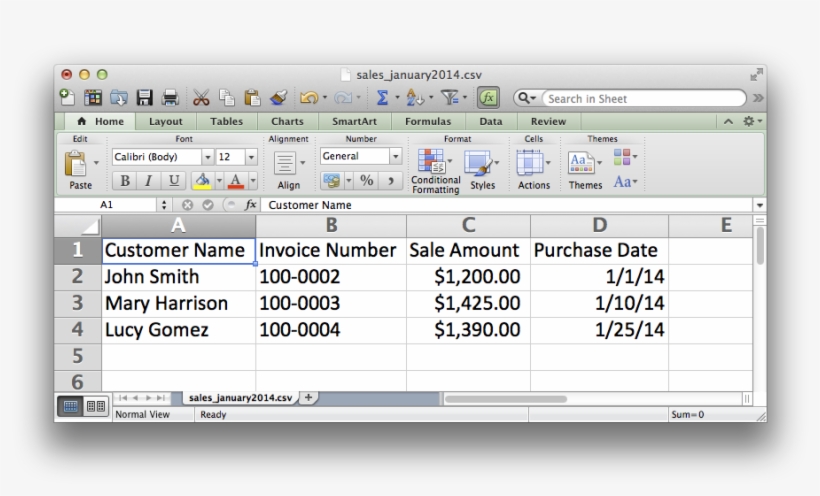Redo the last undone action
The width and height of the screenshot is (820, 496).
click(x=343, y=98)
